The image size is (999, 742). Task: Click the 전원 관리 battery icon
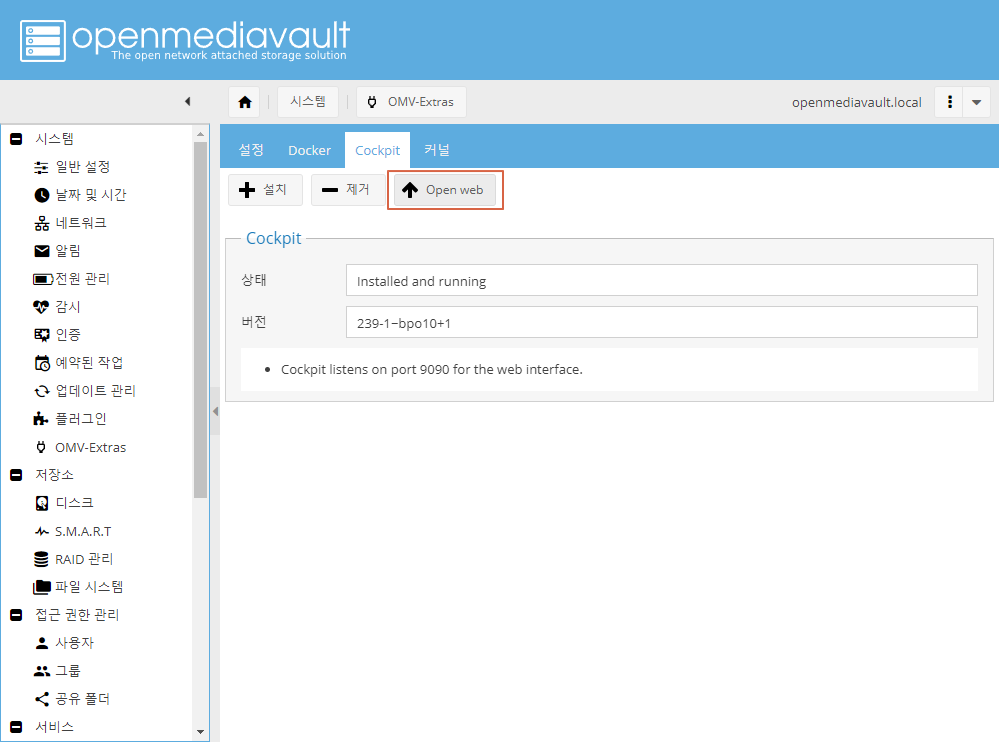pyautogui.click(x=43, y=279)
